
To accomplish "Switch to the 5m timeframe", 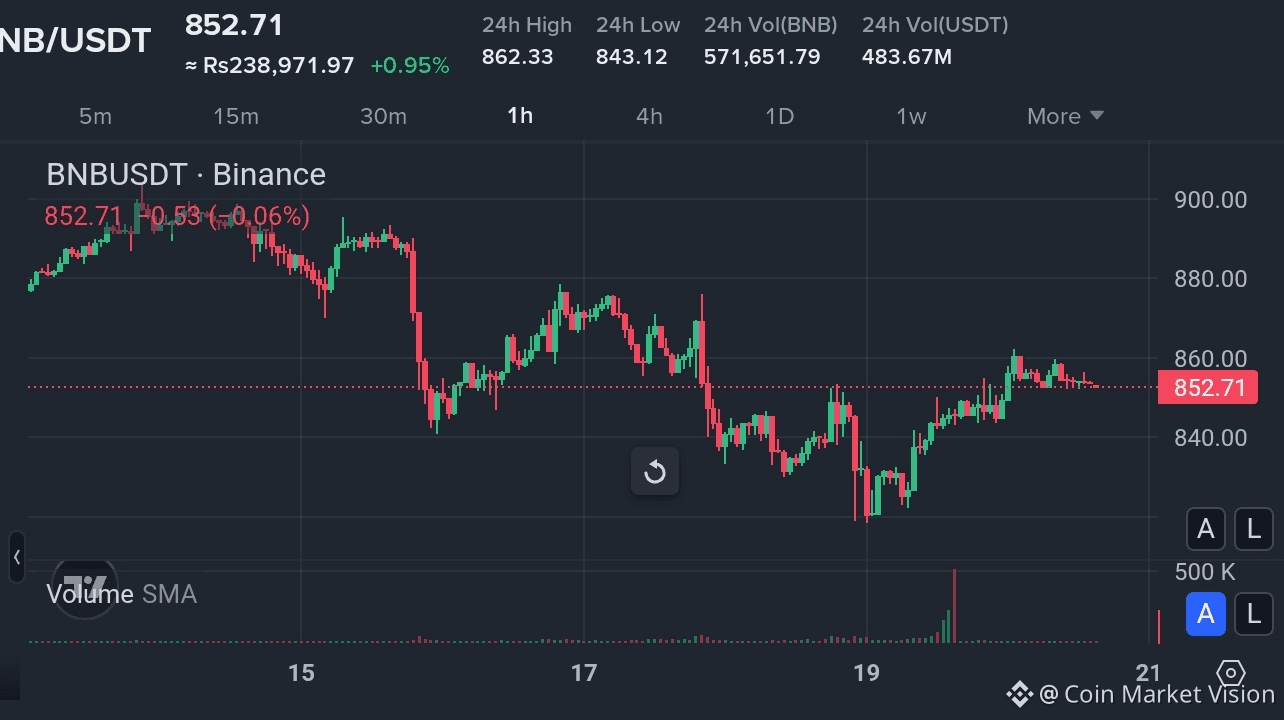I will tap(95, 116).
